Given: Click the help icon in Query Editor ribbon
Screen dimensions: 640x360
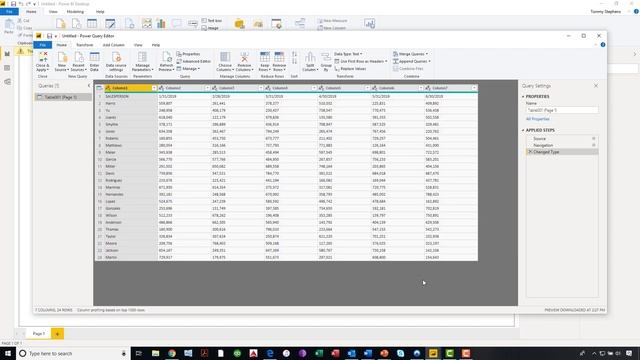Looking at the screenshot, I should click(603, 45).
